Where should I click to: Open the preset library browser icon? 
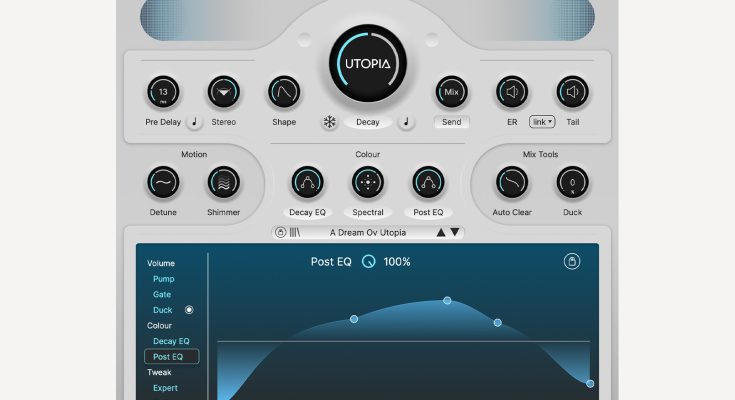pyautogui.click(x=294, y=233)
